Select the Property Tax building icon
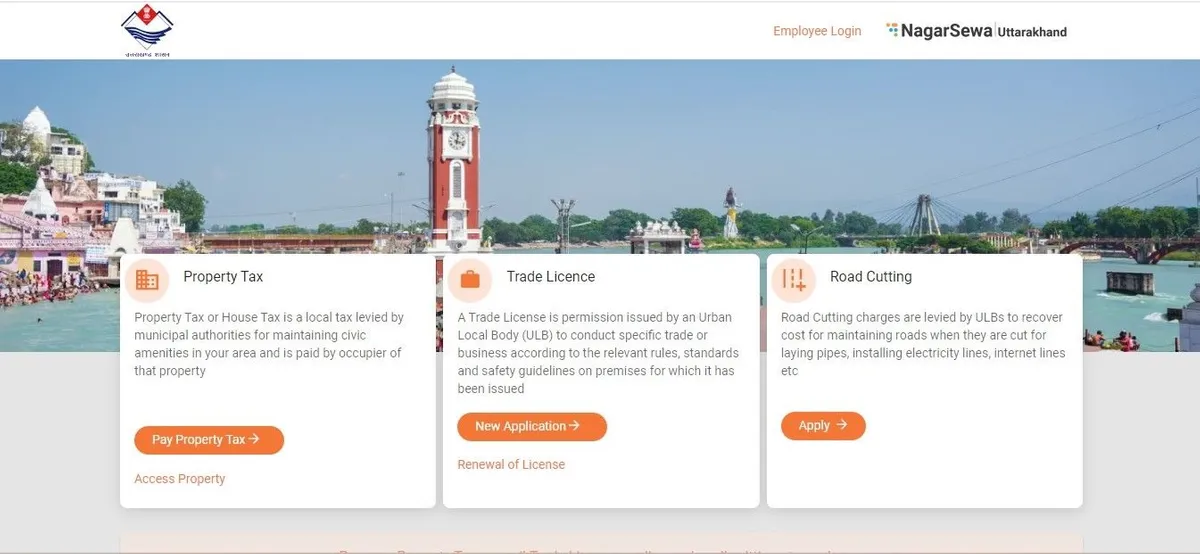 tap(147, 279)
